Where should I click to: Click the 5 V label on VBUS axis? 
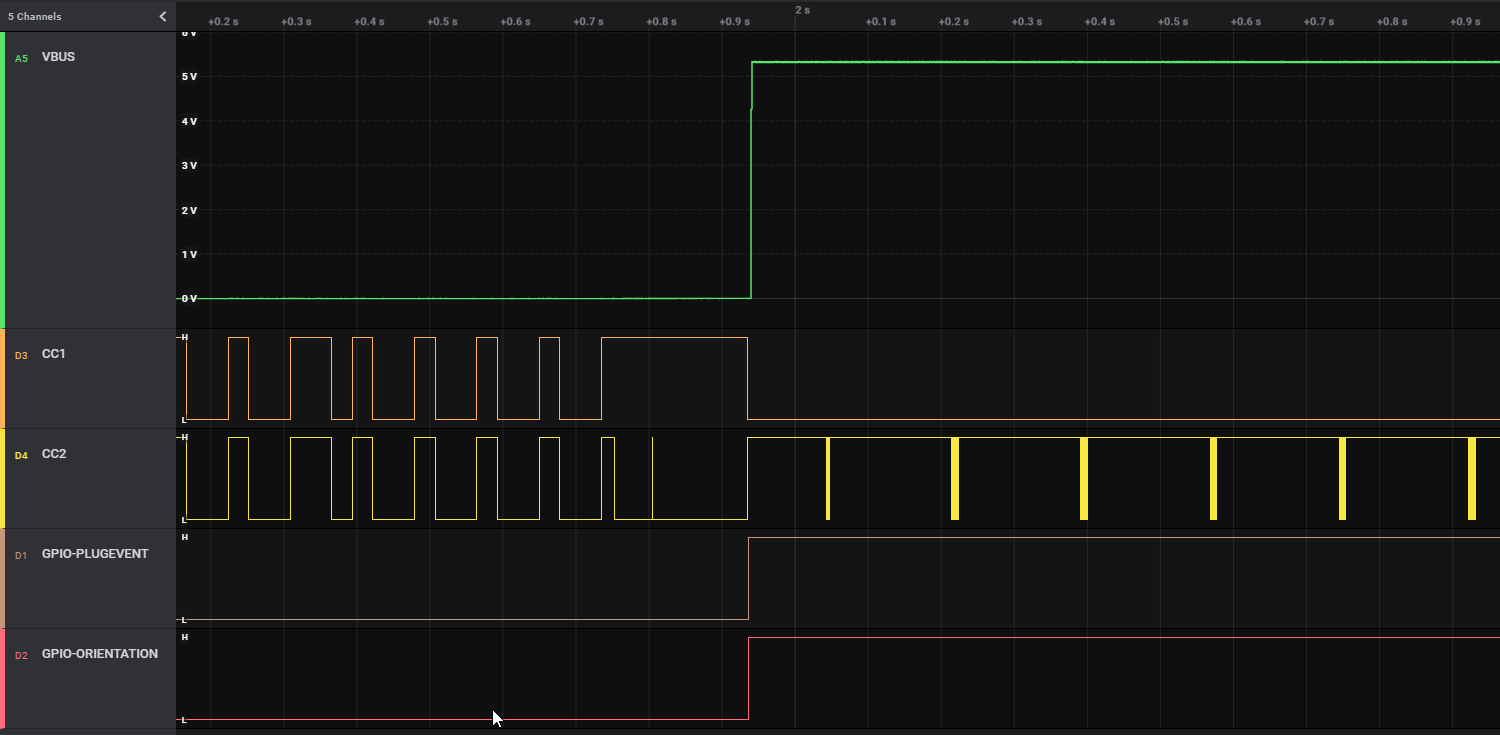[188, 77]
